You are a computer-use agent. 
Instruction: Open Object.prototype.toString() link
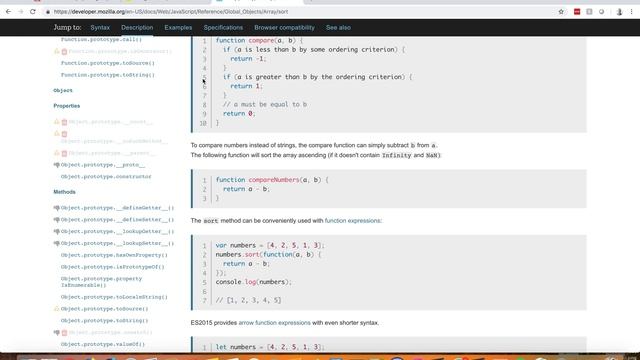pyautogui.click(x=104, y=321)
